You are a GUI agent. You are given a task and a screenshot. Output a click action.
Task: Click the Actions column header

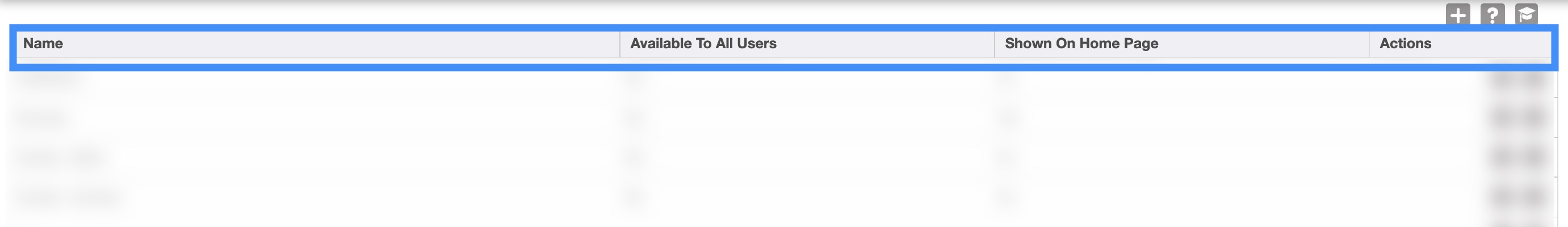point(1405,44)
